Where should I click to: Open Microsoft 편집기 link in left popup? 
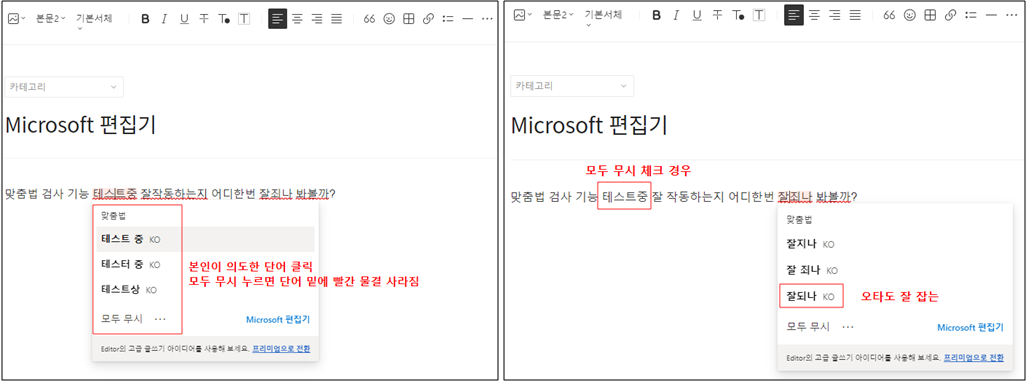[278, 319]
